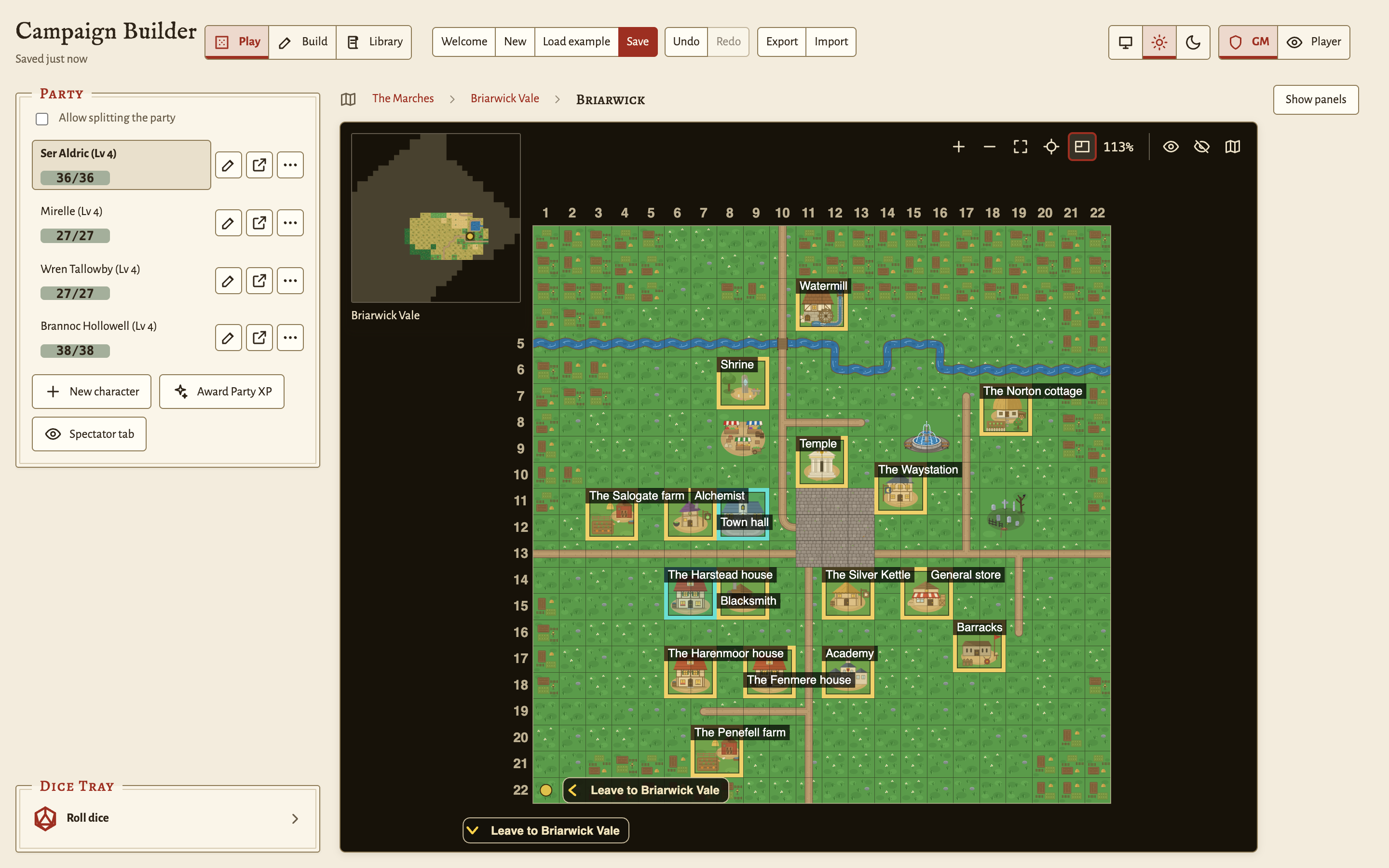Image resolution: width=1389 pixels, height=868 pixels.
Task: Click the New character button
Action: [x=92, y=392]
